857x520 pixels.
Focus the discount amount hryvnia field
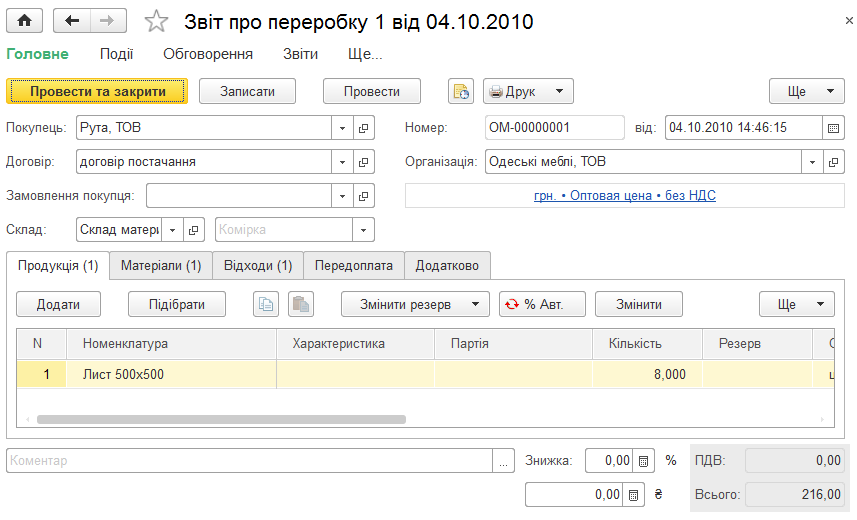pyautogui.click(x=574, y=495)
